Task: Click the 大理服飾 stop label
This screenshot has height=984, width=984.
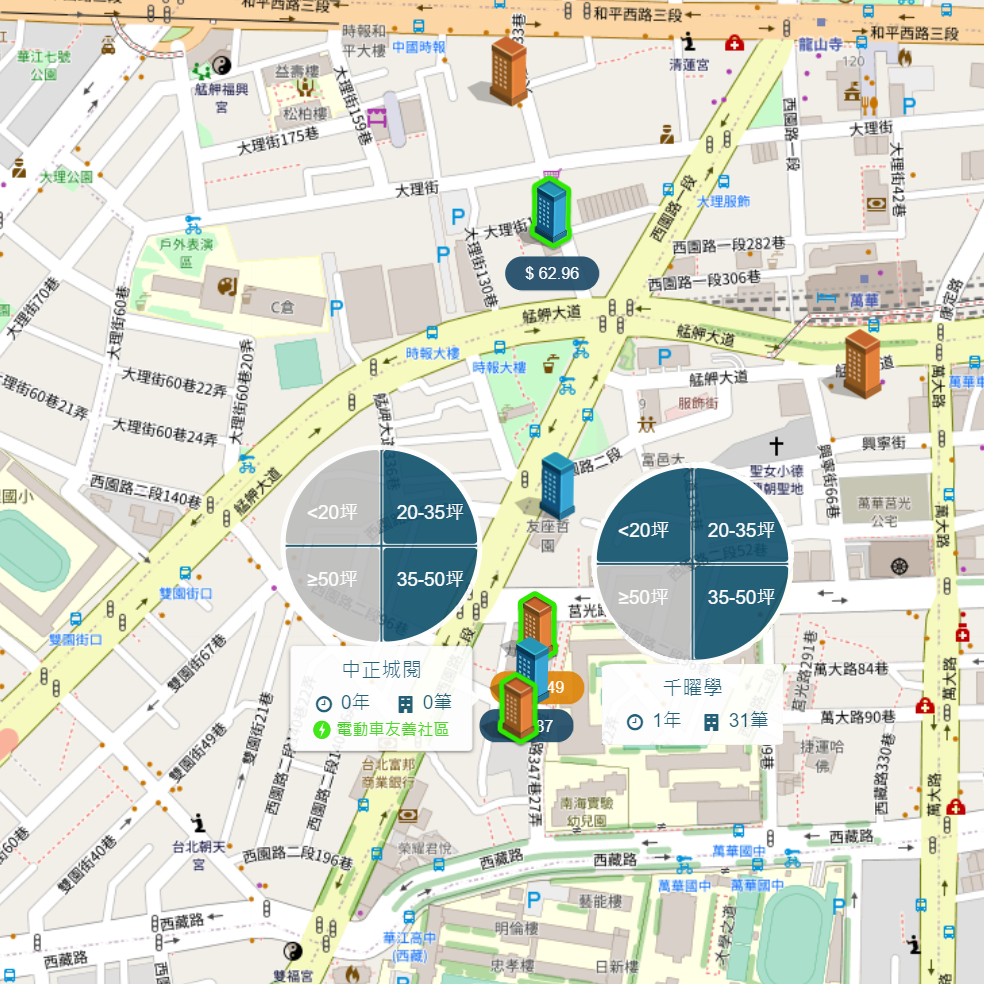Action: click(724, 201)
